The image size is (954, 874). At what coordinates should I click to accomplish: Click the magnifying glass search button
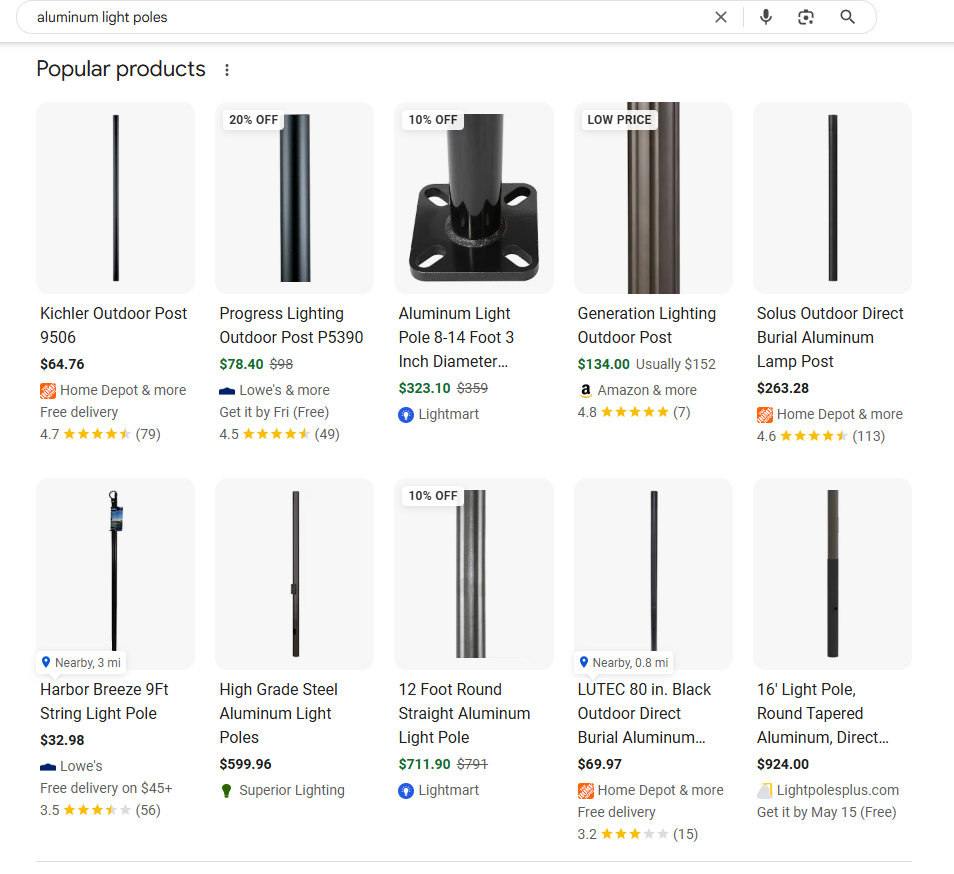[x=847, y=17]
